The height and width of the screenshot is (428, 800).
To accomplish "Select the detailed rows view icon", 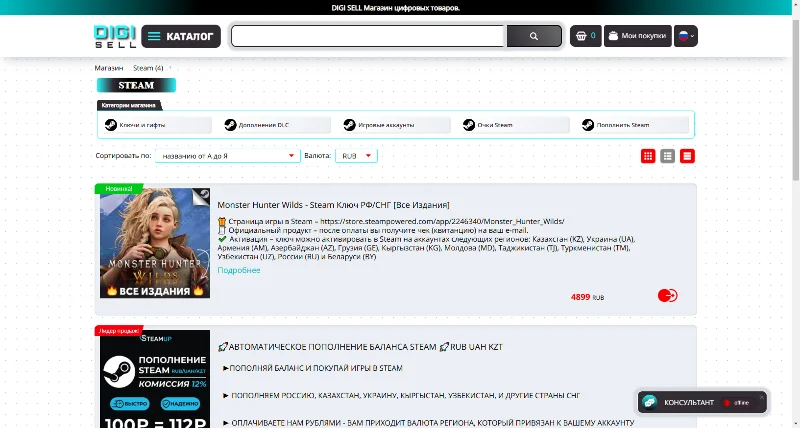I will (687, 156).
